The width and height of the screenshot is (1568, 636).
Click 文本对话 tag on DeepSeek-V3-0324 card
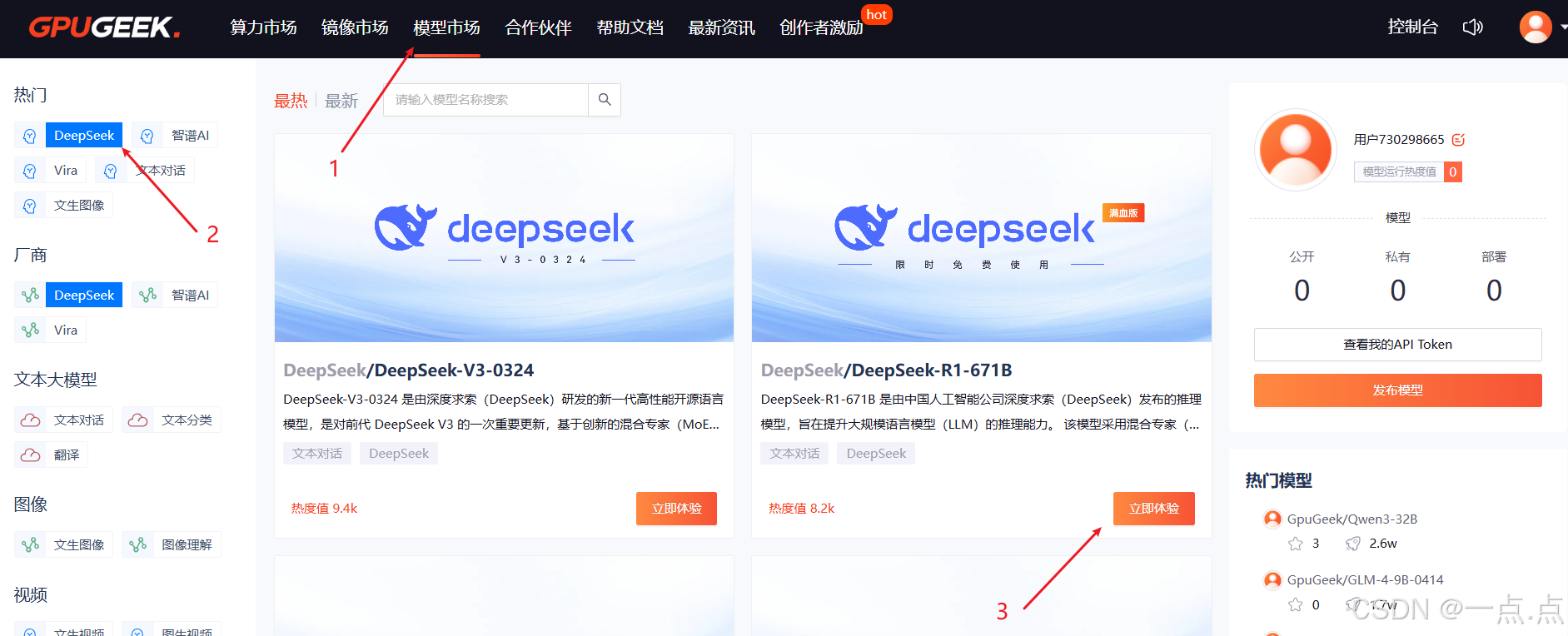(317, 454)
